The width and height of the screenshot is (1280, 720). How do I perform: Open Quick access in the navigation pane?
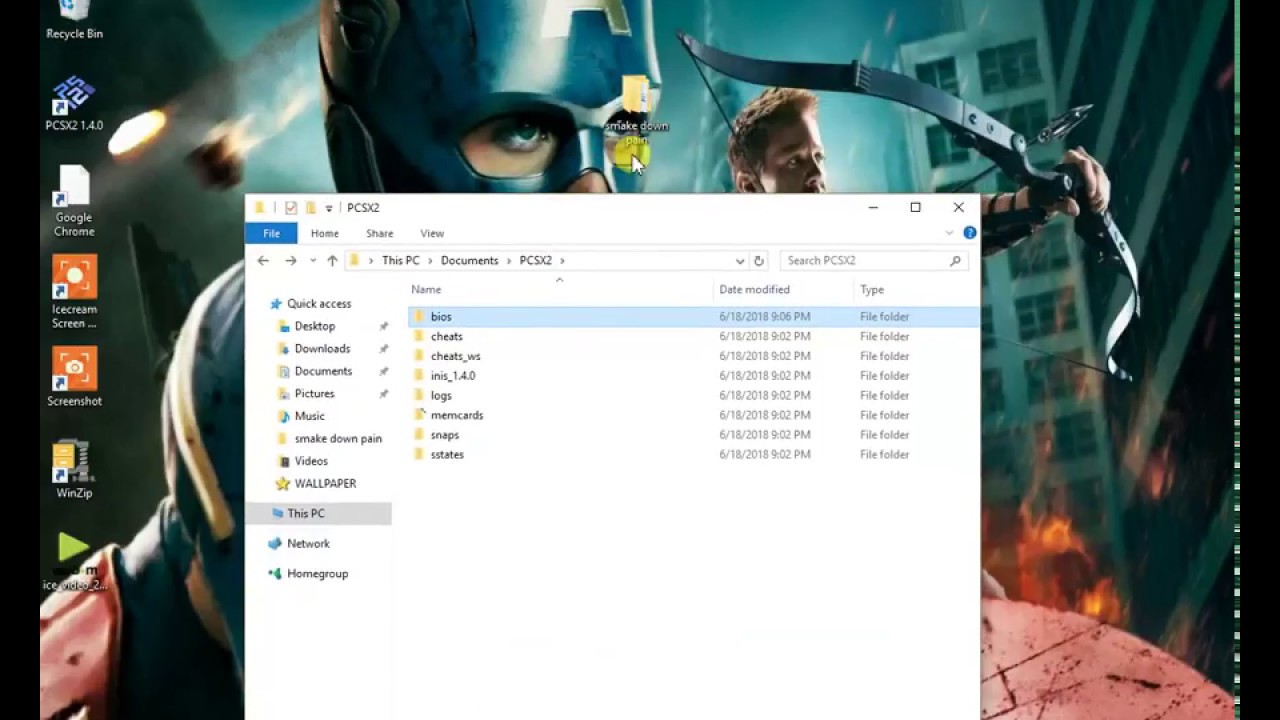coord(318,303)
